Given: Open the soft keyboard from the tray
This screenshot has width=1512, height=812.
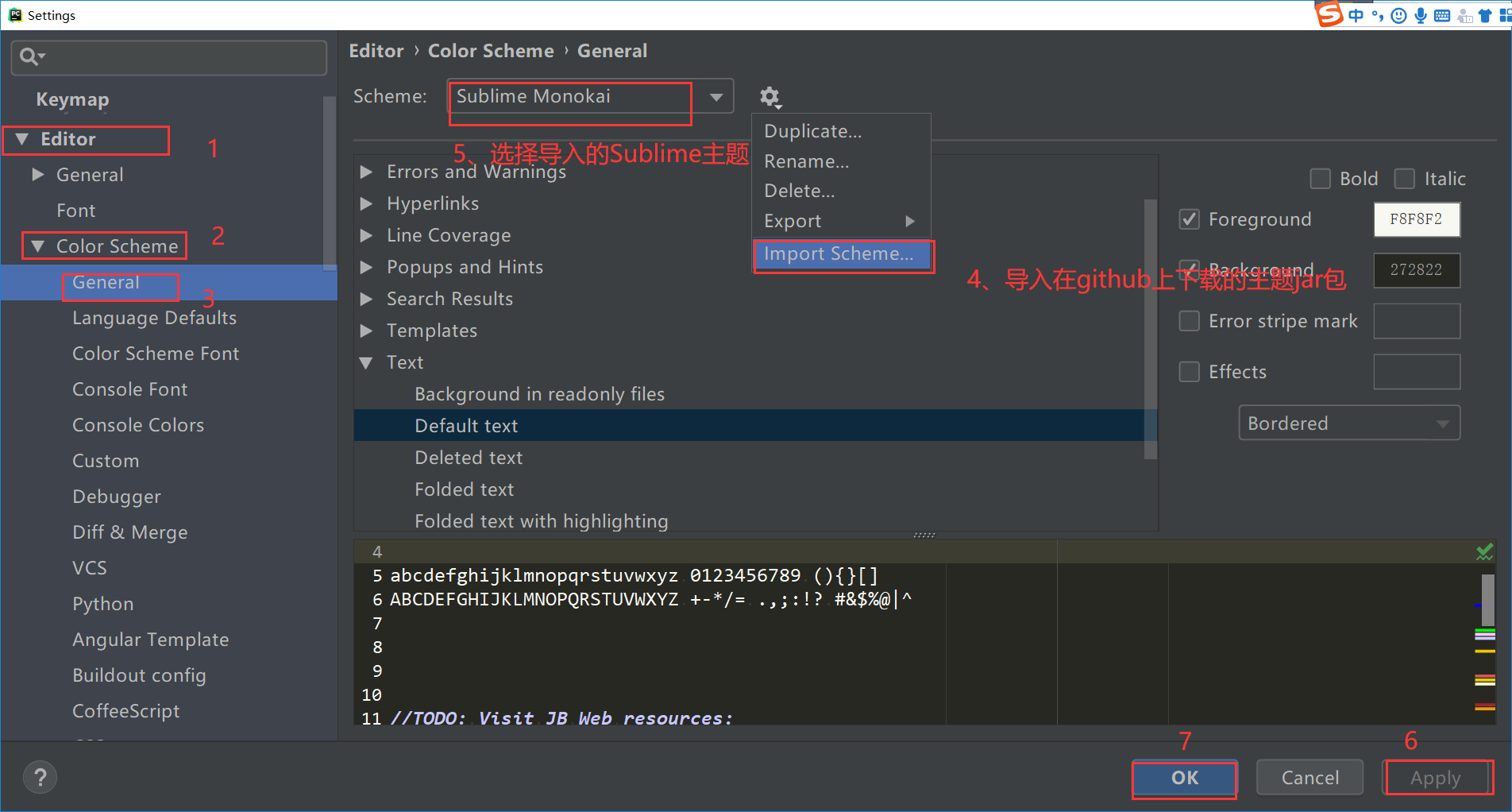Looking at the screenshot, I should tap(1441, 14).
